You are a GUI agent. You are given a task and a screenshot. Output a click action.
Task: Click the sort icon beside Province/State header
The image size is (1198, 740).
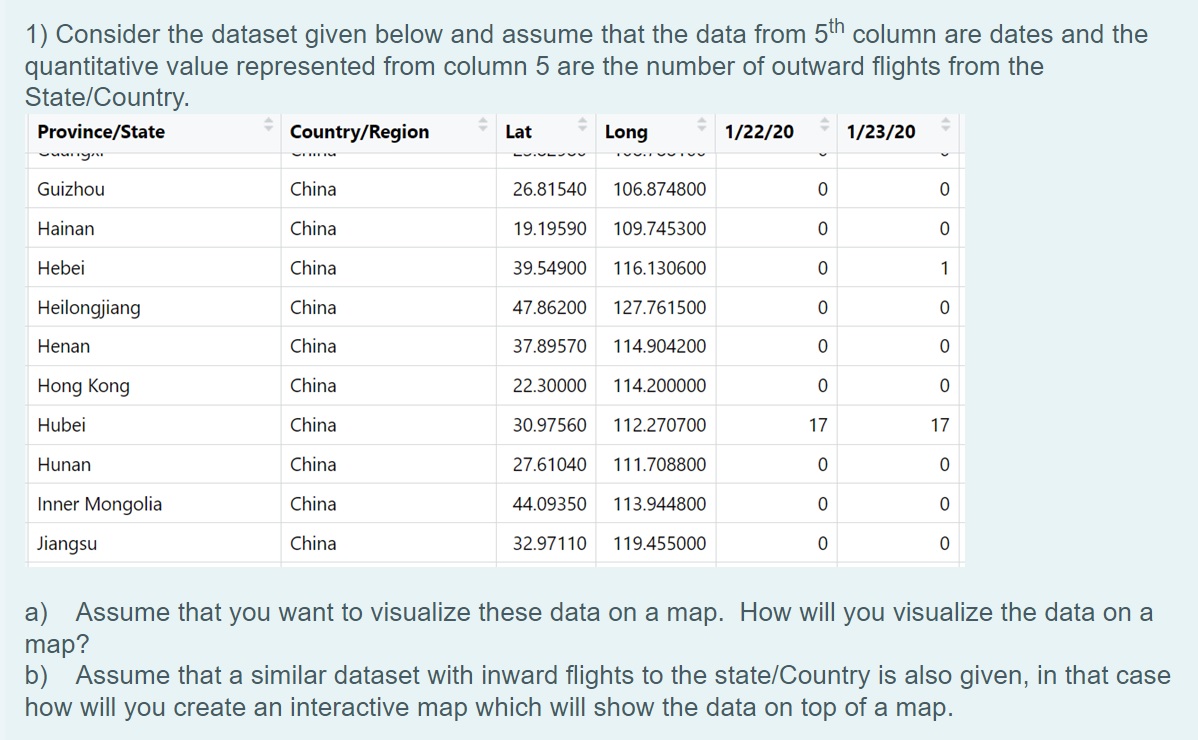click(268, 128)
